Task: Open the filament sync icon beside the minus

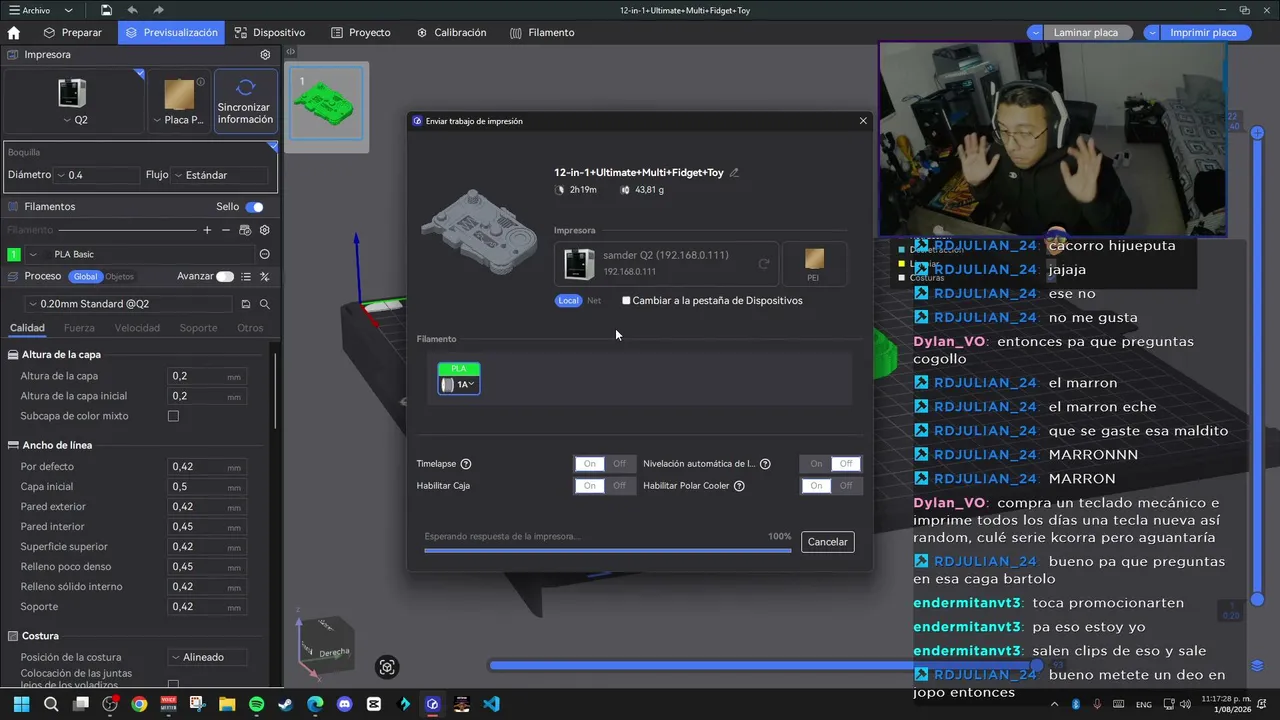Action: pos(246,230)
